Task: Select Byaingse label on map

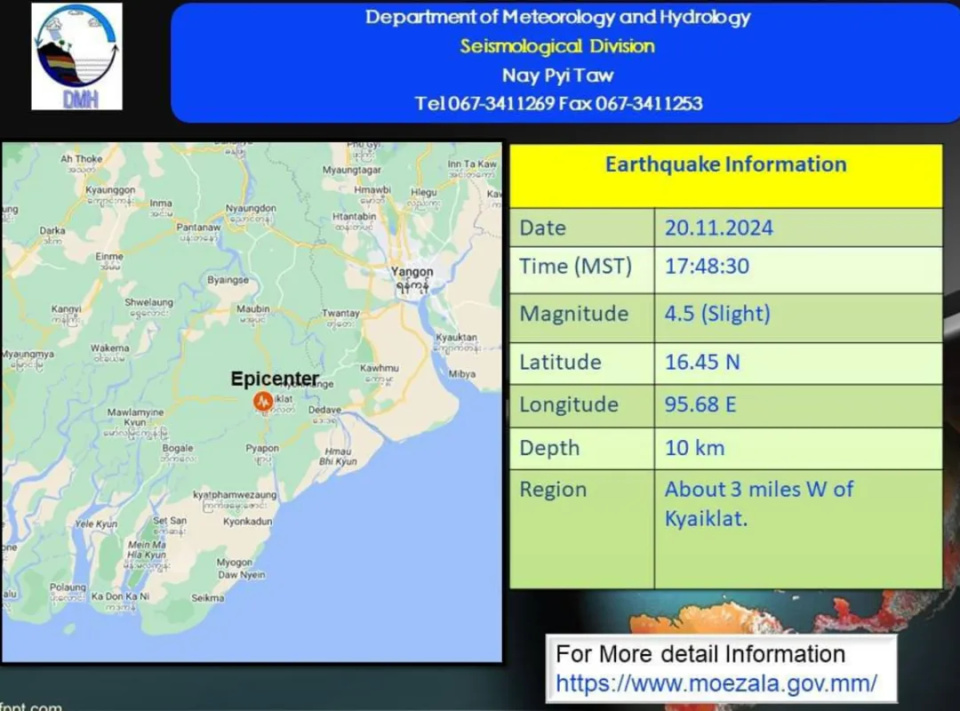Action: 228,280
